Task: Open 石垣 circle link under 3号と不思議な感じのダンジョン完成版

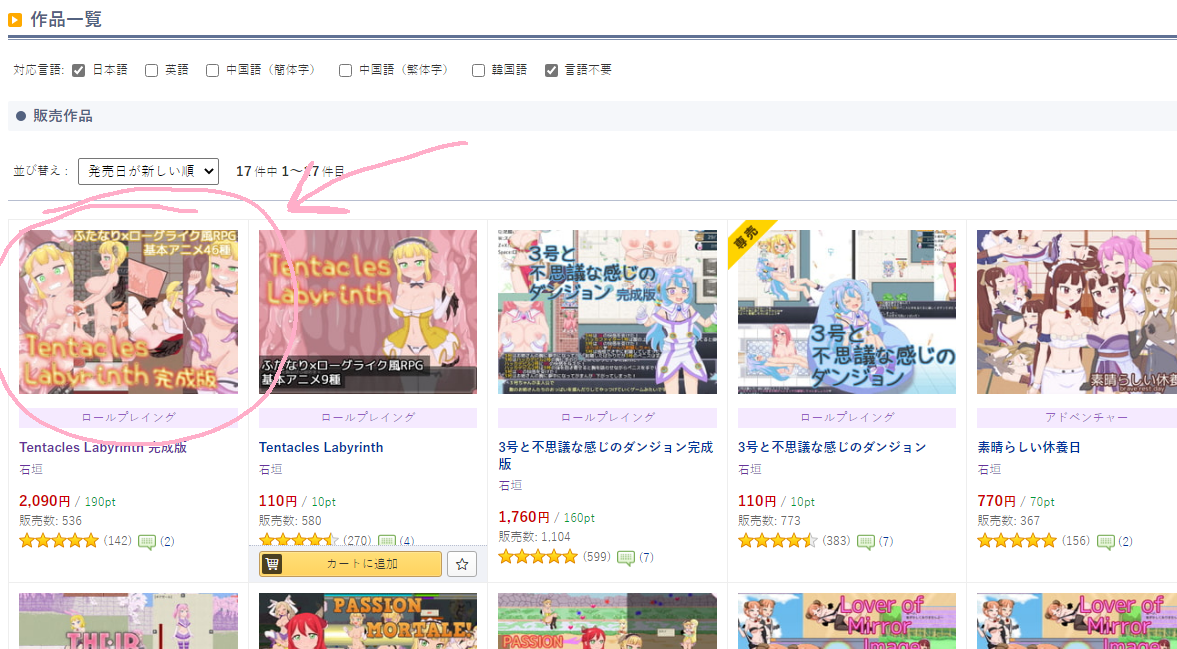Action: click(x=510, y=485)
